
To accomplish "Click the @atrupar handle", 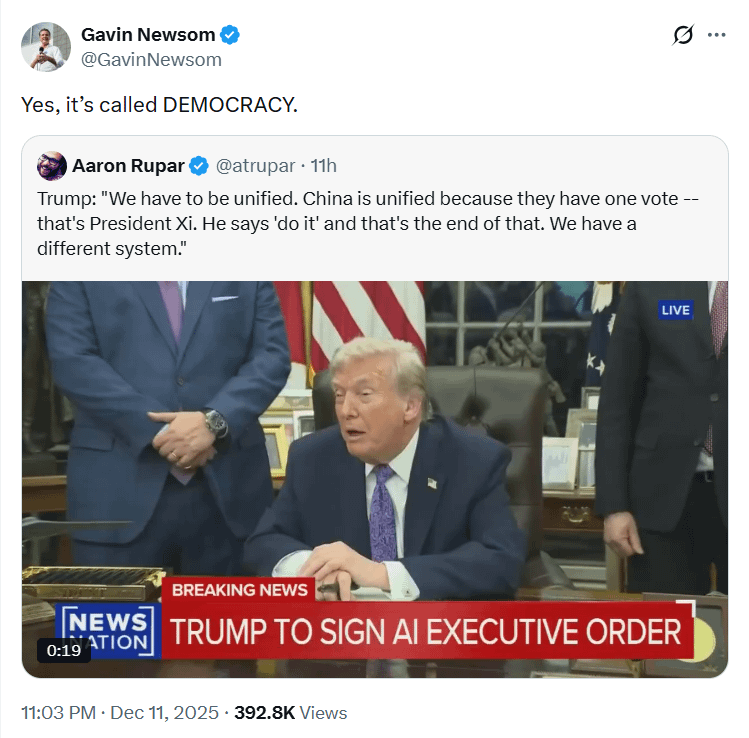I will click(256, 166).
